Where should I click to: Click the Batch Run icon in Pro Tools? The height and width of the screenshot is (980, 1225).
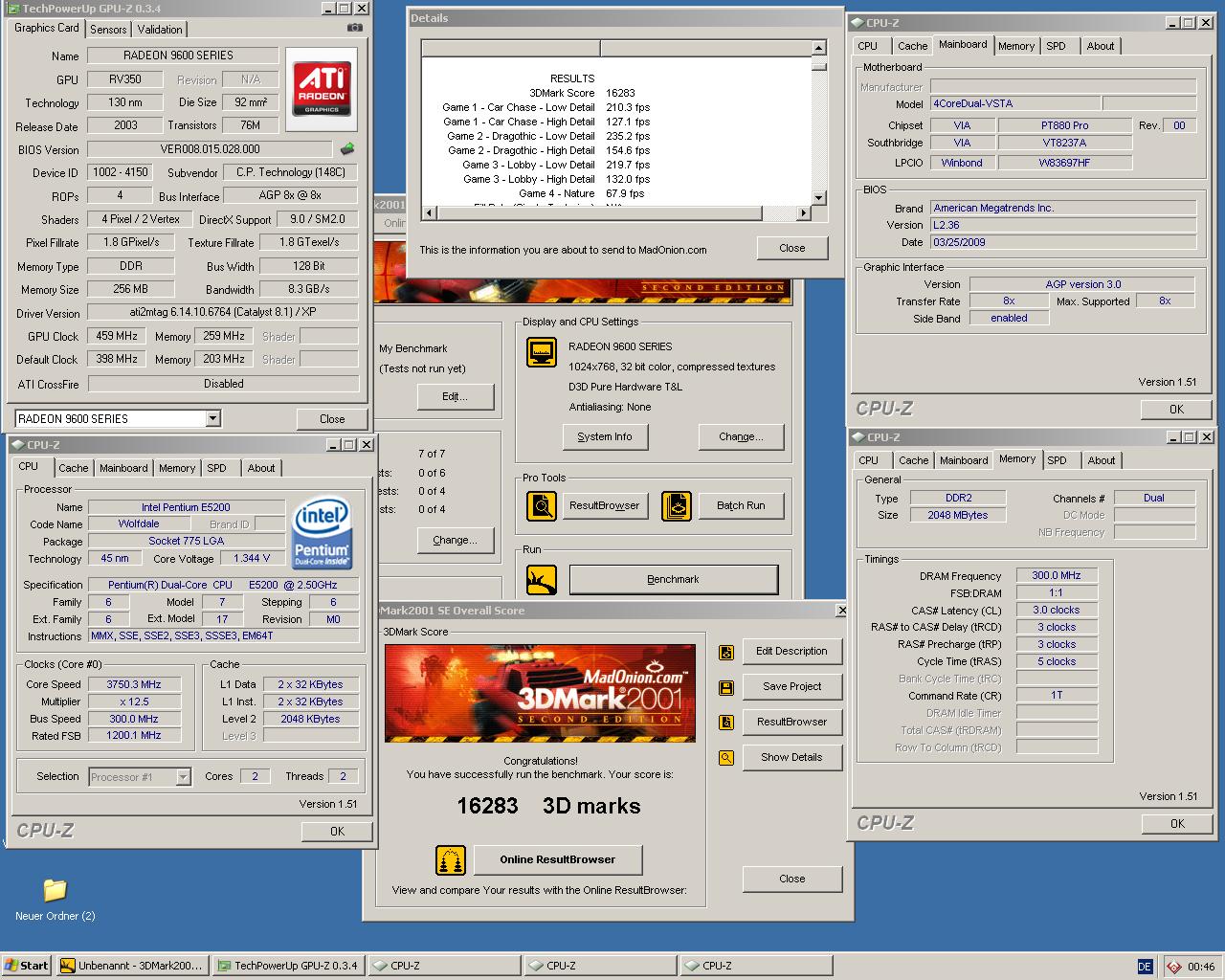(x=677, y=505)
